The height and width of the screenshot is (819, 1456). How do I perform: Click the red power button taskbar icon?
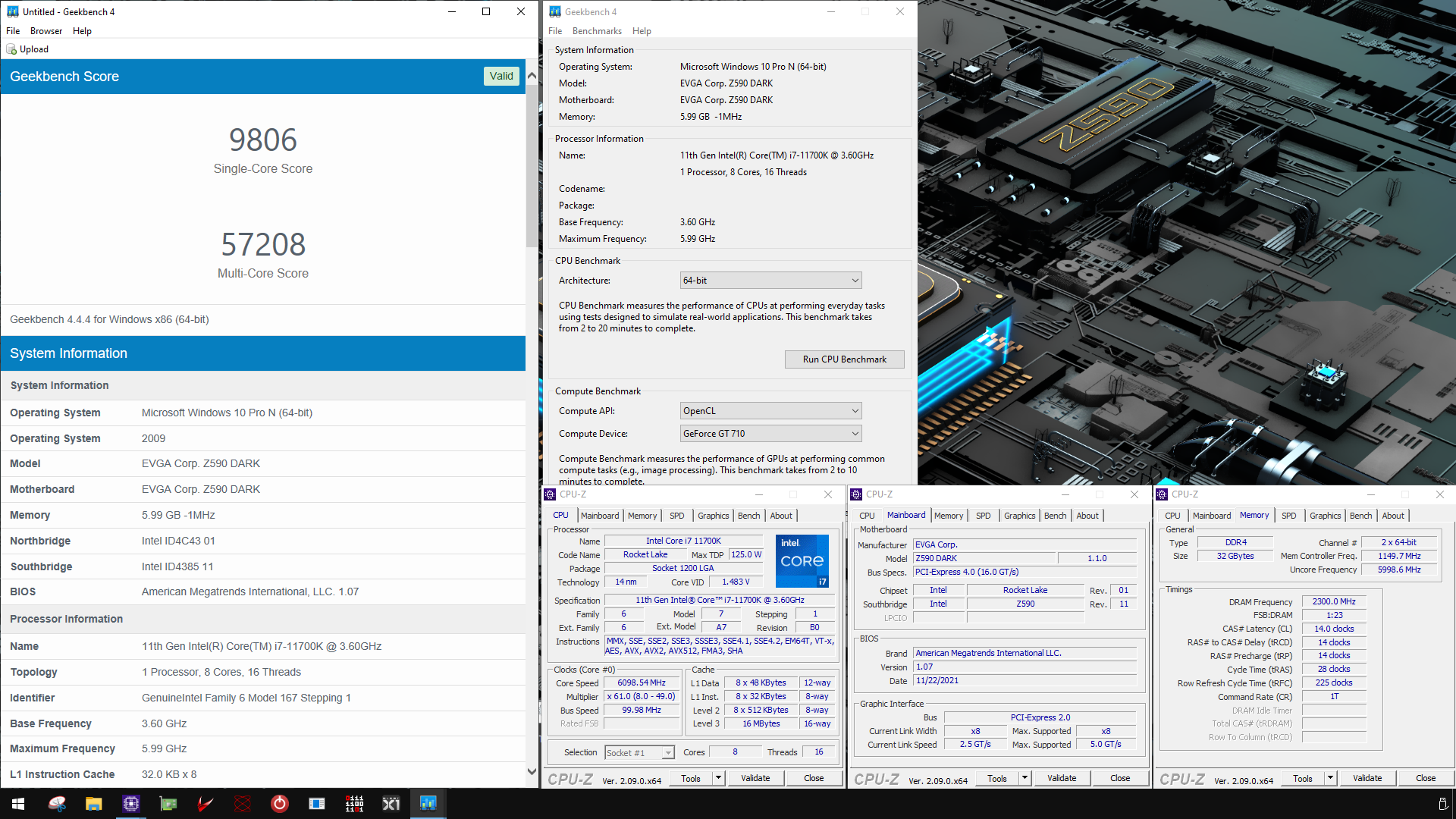coord(280,804)
